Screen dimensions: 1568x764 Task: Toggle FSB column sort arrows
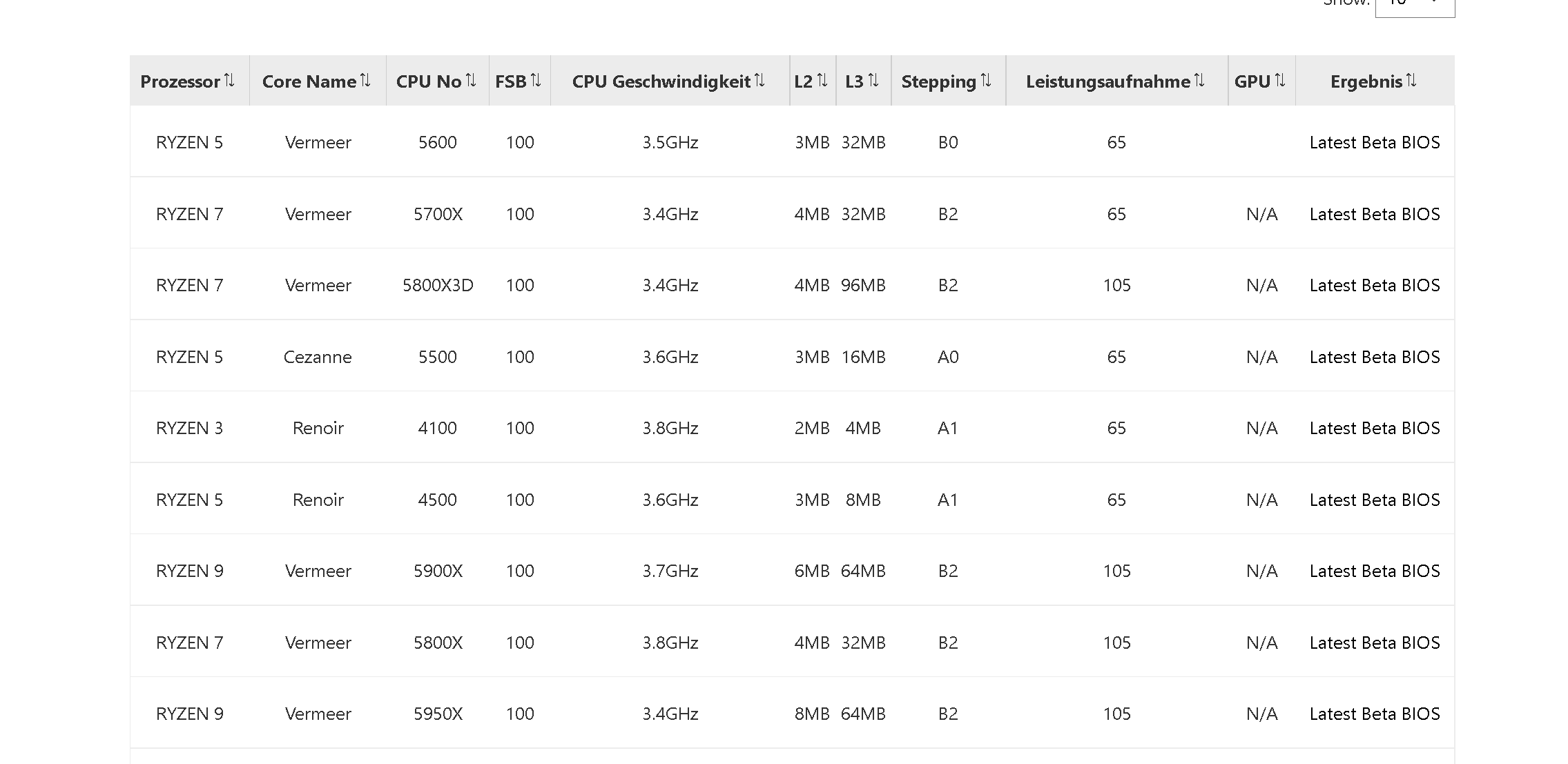coord(536,81)
